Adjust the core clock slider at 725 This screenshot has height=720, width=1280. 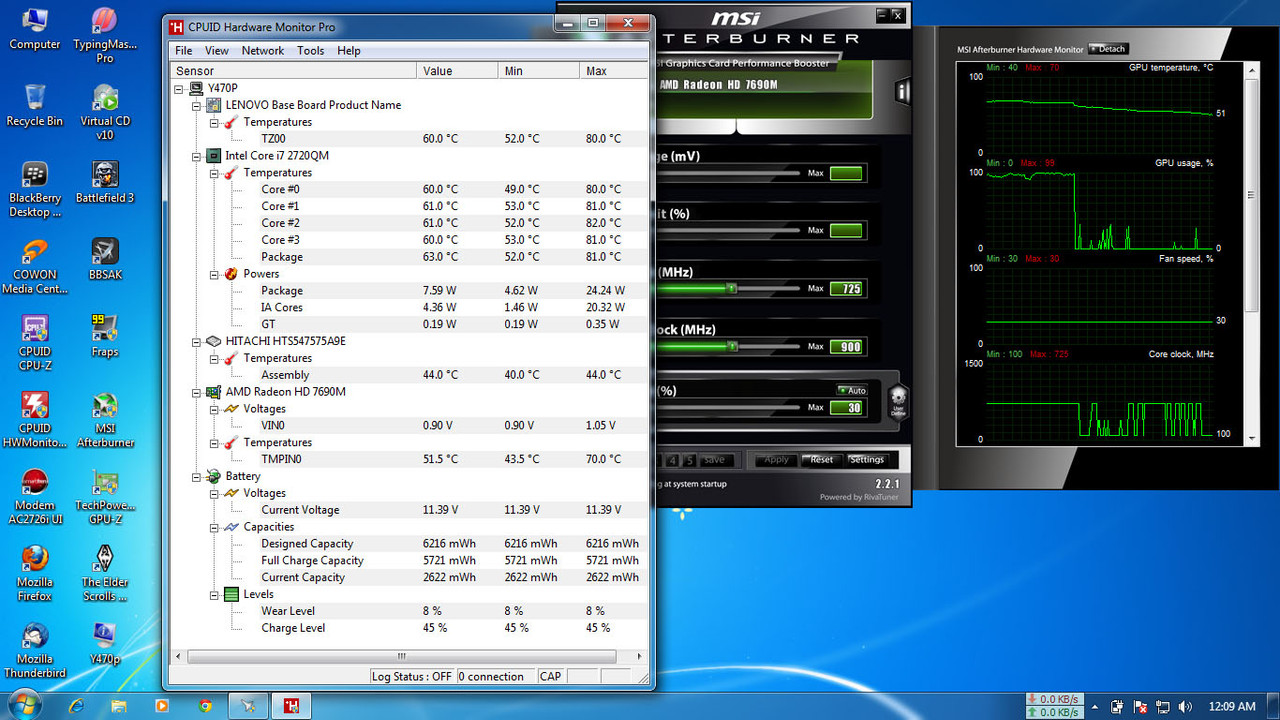(732, 288)
